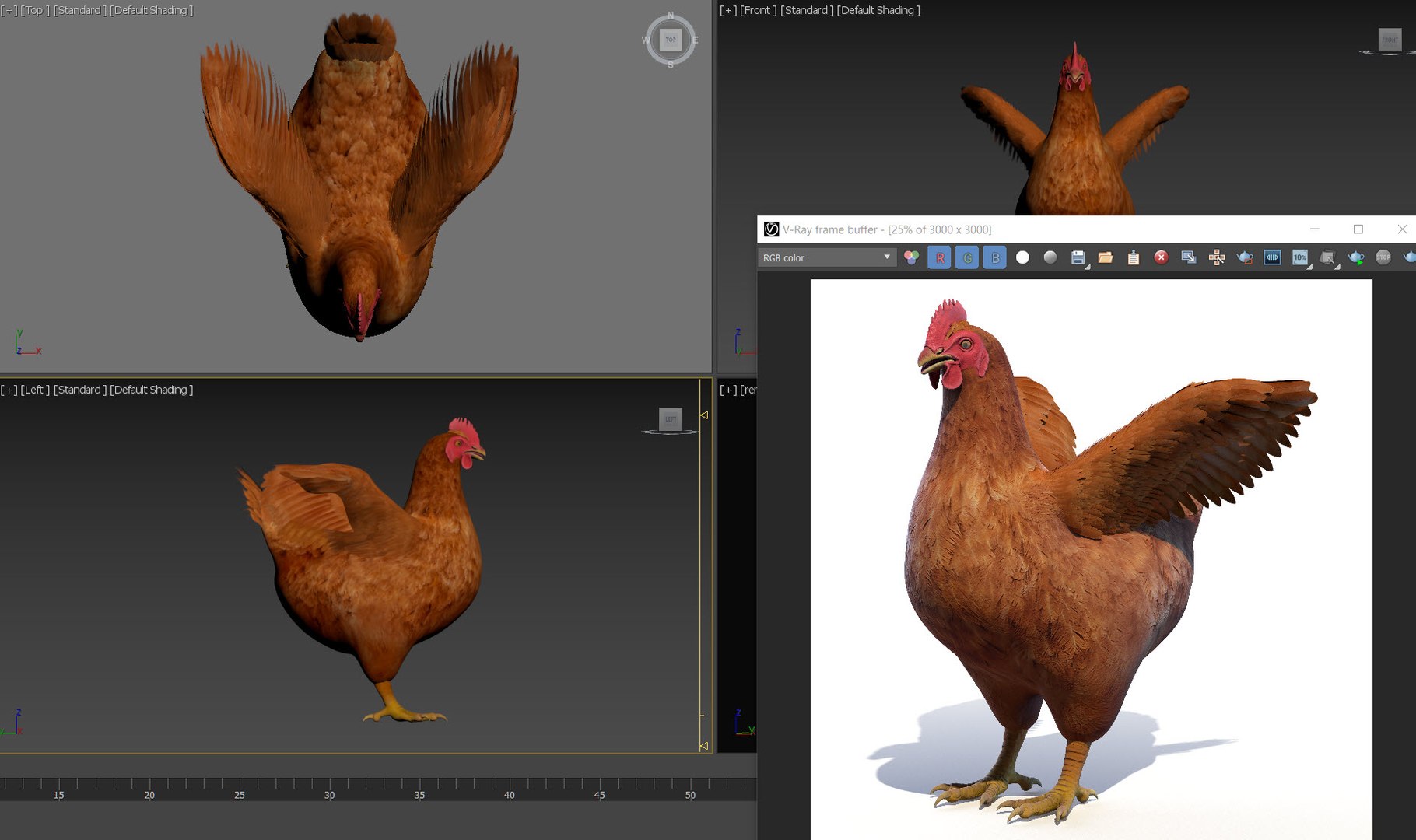The image size is (1416, 840).
Task: Open Top viewport [Standard] menu
Action: tap(80, 10)
